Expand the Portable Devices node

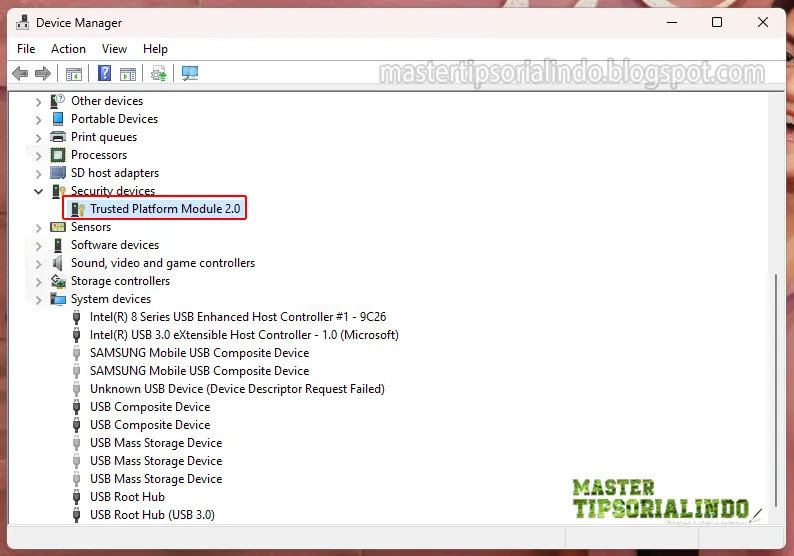[38, 120]
